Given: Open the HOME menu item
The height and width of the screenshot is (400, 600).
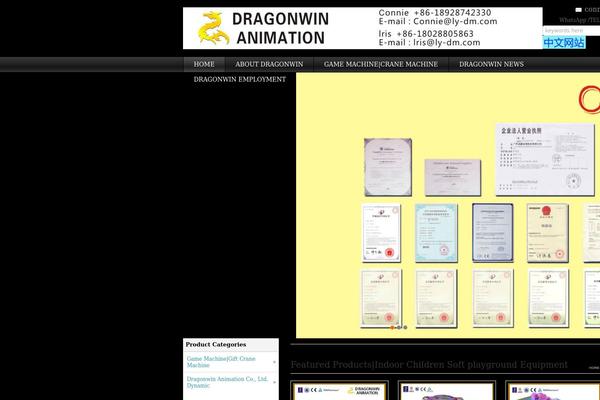Looking at the screenshot, I should (204, 64).
